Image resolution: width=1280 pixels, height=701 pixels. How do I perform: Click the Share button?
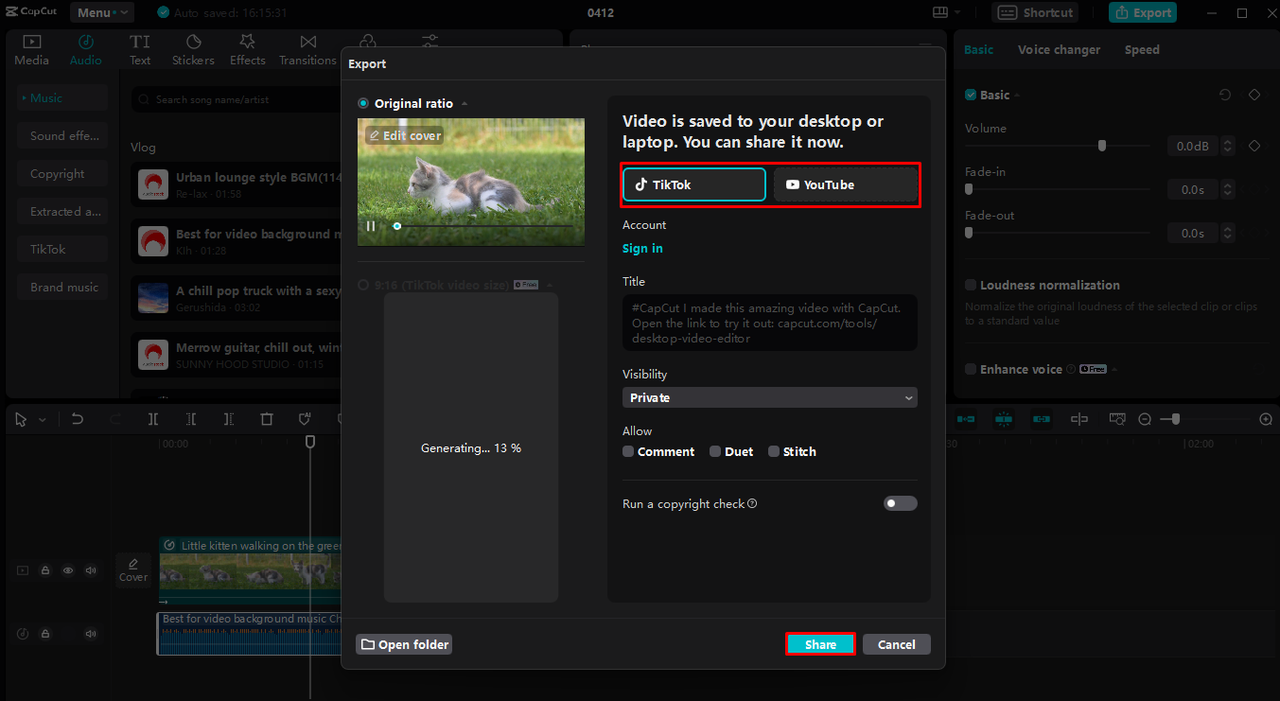[820, 645]
